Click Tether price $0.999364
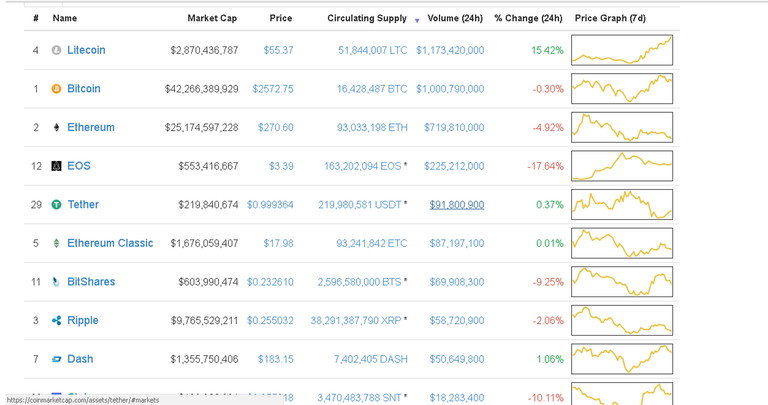The height and width of the screenshot is (405, 768). (x=270, y=205)
